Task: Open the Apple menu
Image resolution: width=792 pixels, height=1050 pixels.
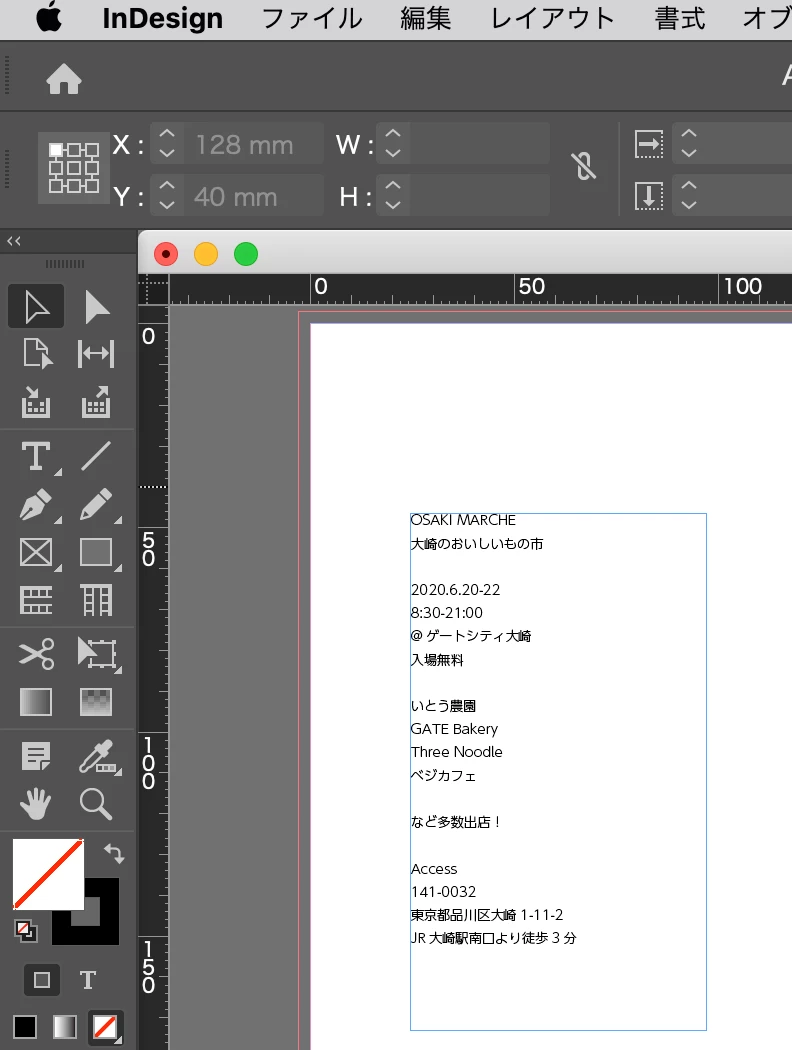Action: pyautogui.click(x=49, y=19)
